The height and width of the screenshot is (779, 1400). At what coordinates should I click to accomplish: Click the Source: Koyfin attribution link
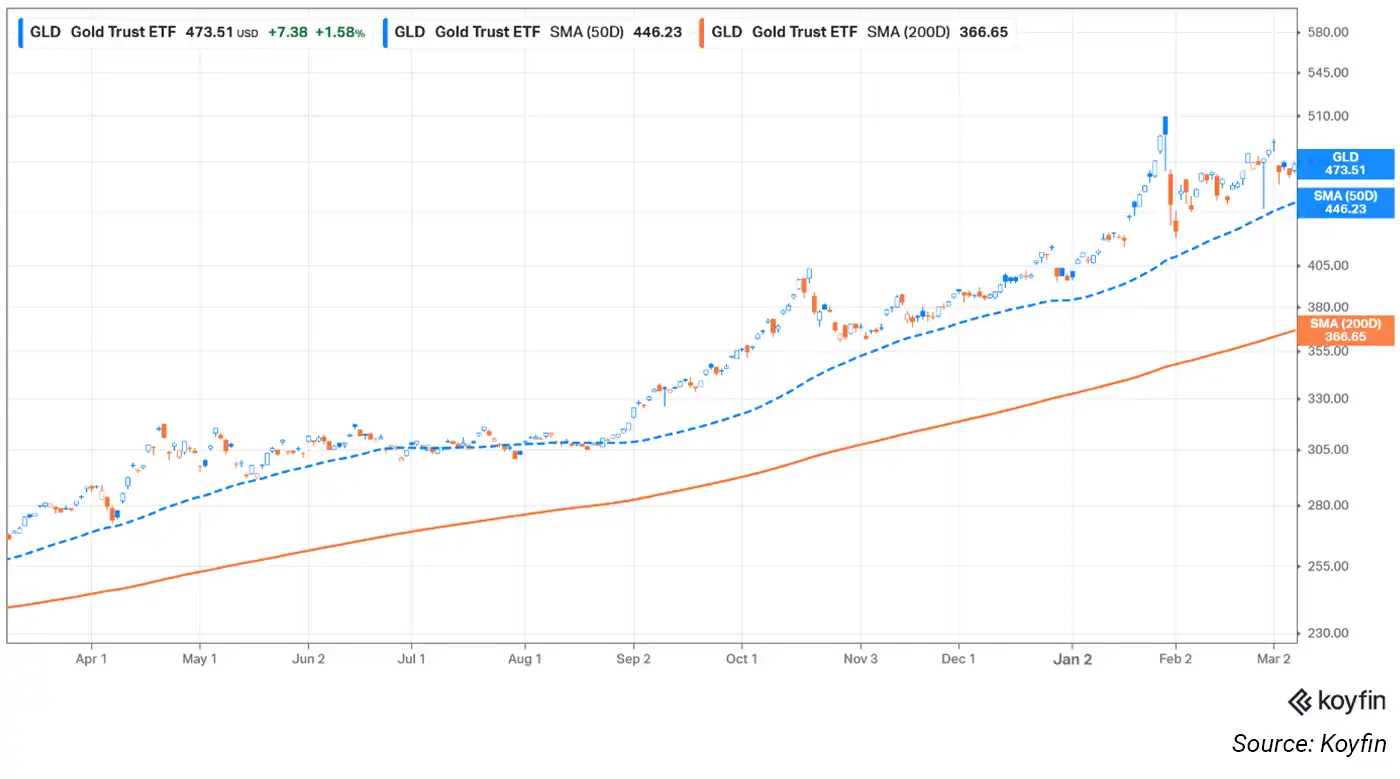(x=1306, y=743)
